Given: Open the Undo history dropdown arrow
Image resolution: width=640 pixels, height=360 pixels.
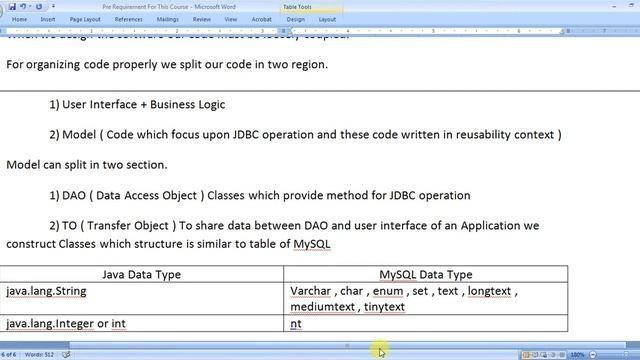Looking at the screenshot, I should 30,7.
